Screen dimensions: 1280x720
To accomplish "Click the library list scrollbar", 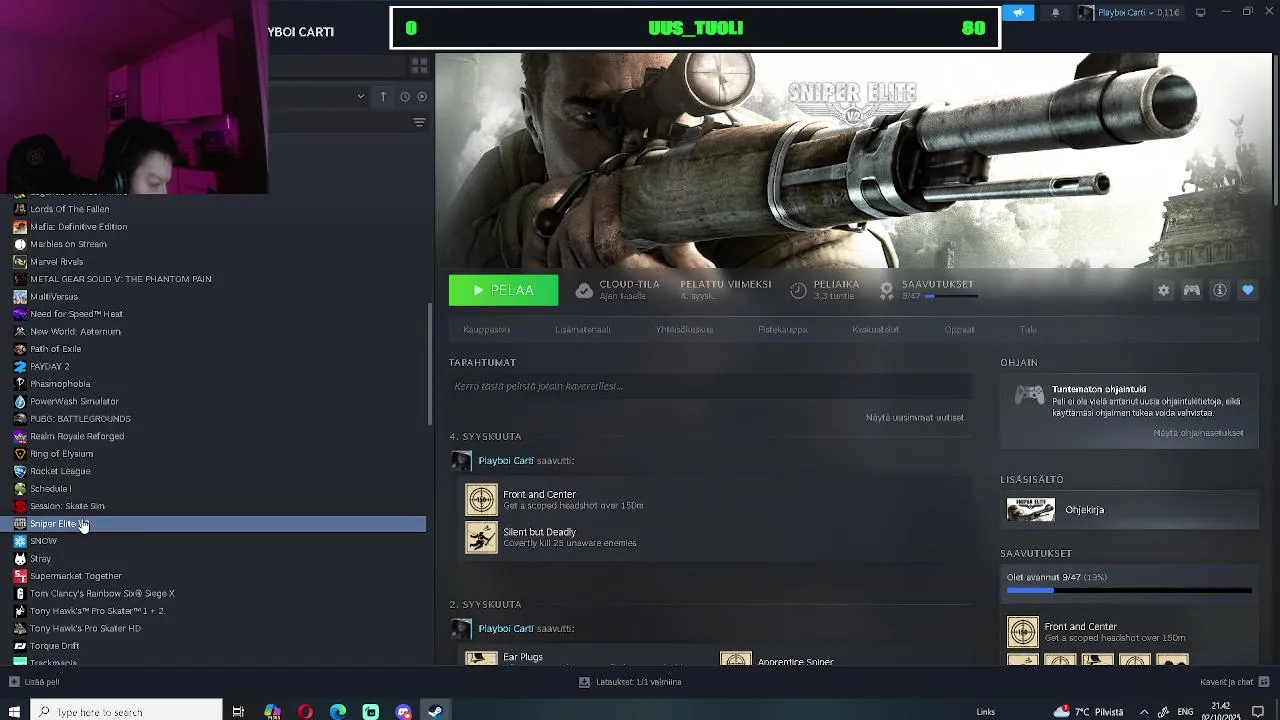I will [x=431, y=364].
